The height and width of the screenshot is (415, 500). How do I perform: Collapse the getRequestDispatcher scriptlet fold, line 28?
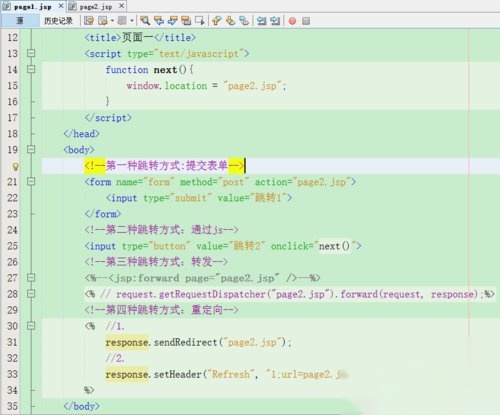click(31, 293)
